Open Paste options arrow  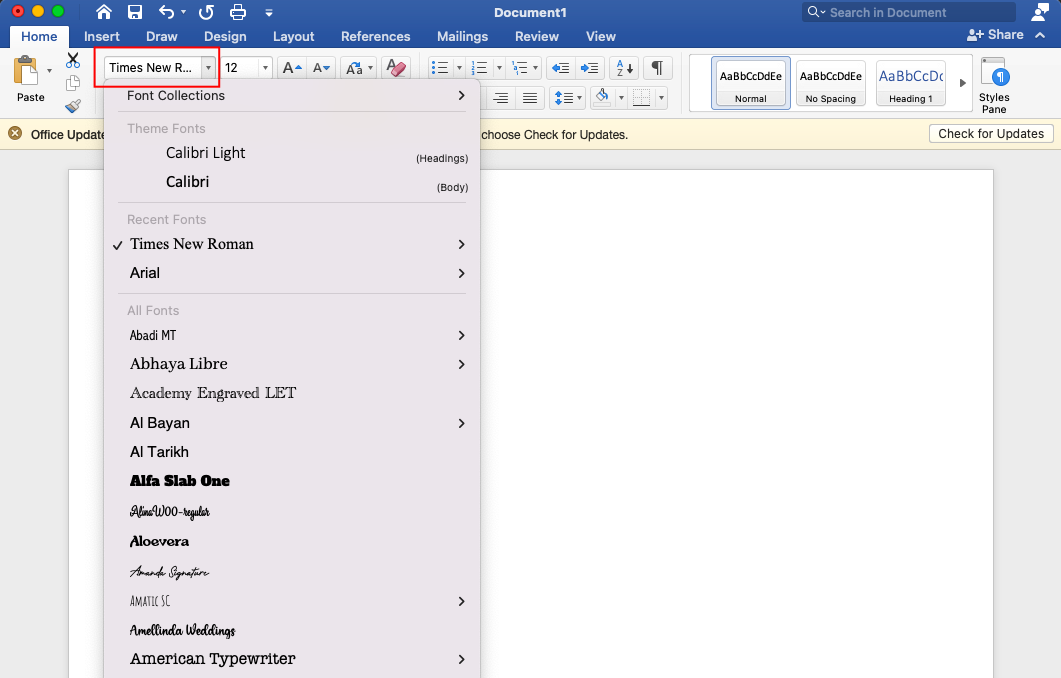click(49, 70)
